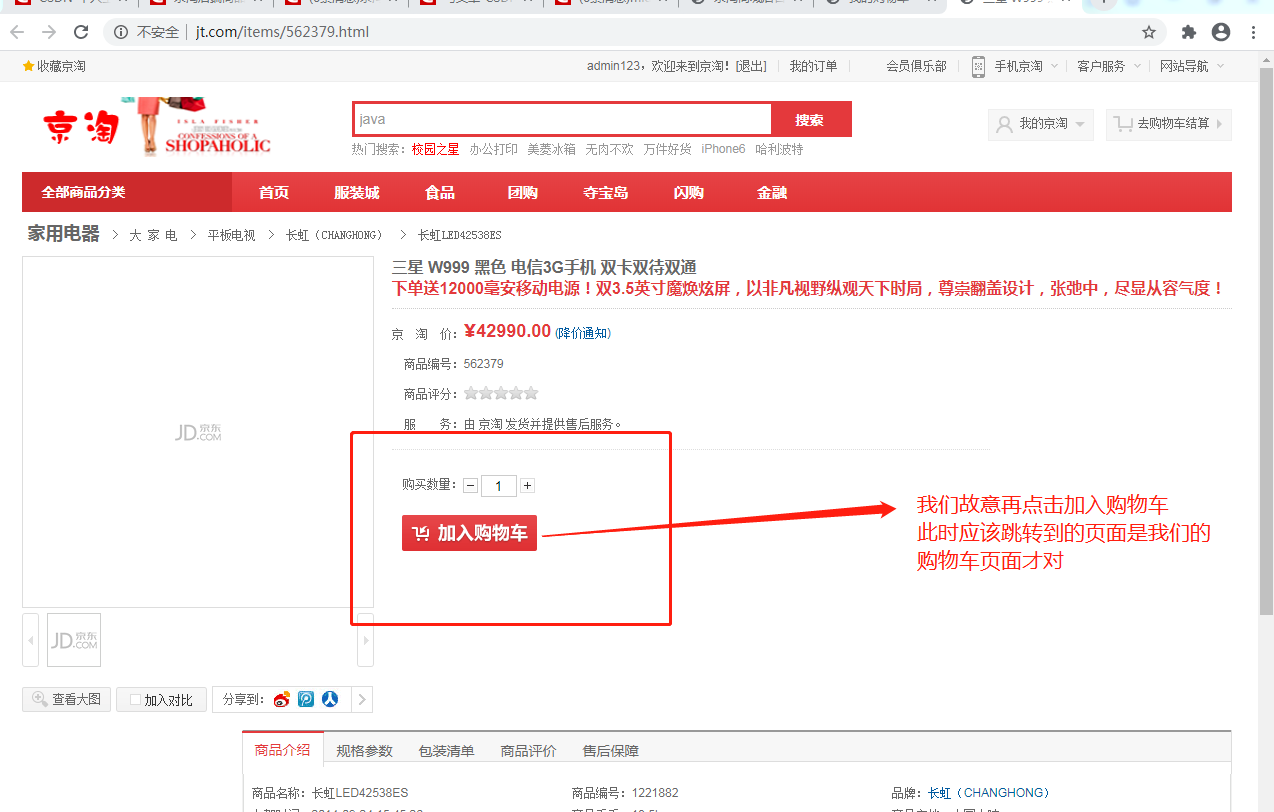Reload the page with refresh icon
The width and height of the screenshot is (1274, 812).
coord(81,32)
